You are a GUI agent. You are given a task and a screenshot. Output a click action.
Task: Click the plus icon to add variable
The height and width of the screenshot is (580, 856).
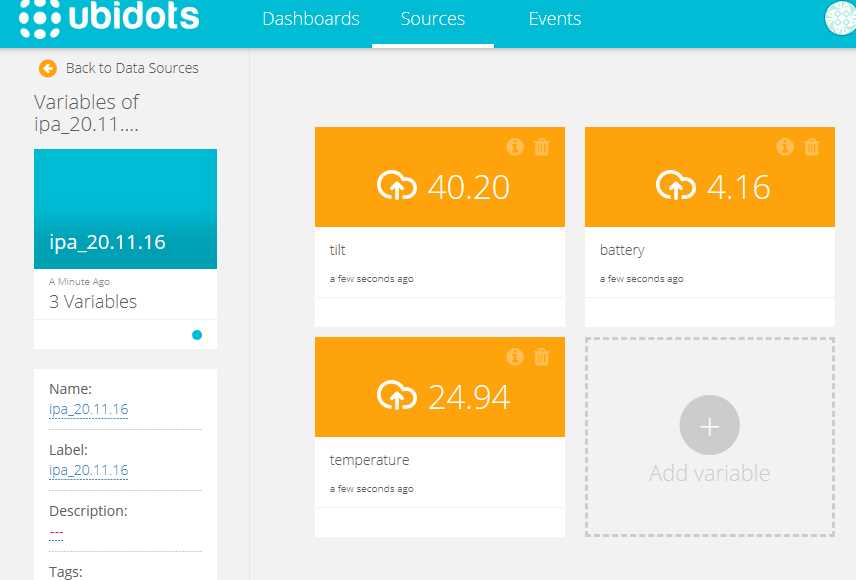point(709,426)
